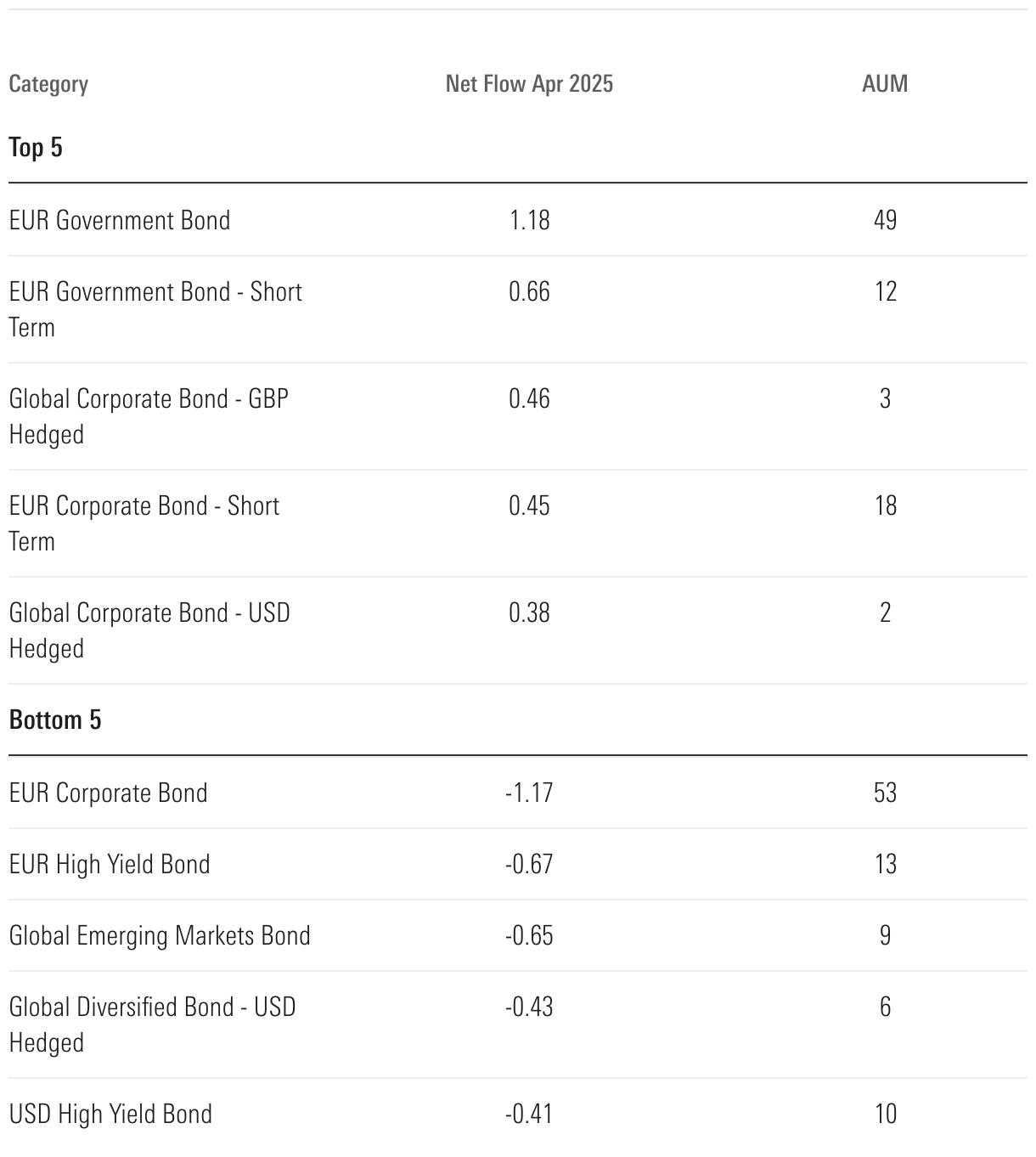1036x1157 pixels.
Task: Click the 1.18 net flow value
Action: 529,221
